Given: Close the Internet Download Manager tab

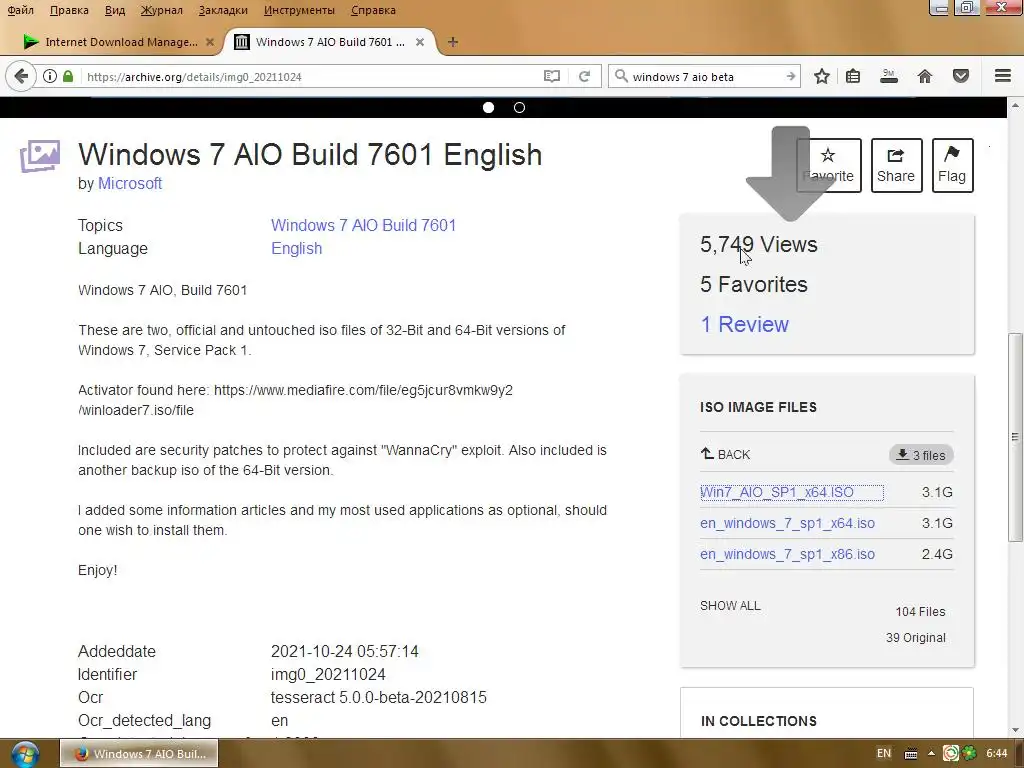Looking at the screenshot, I should click(x=210, y=42).
